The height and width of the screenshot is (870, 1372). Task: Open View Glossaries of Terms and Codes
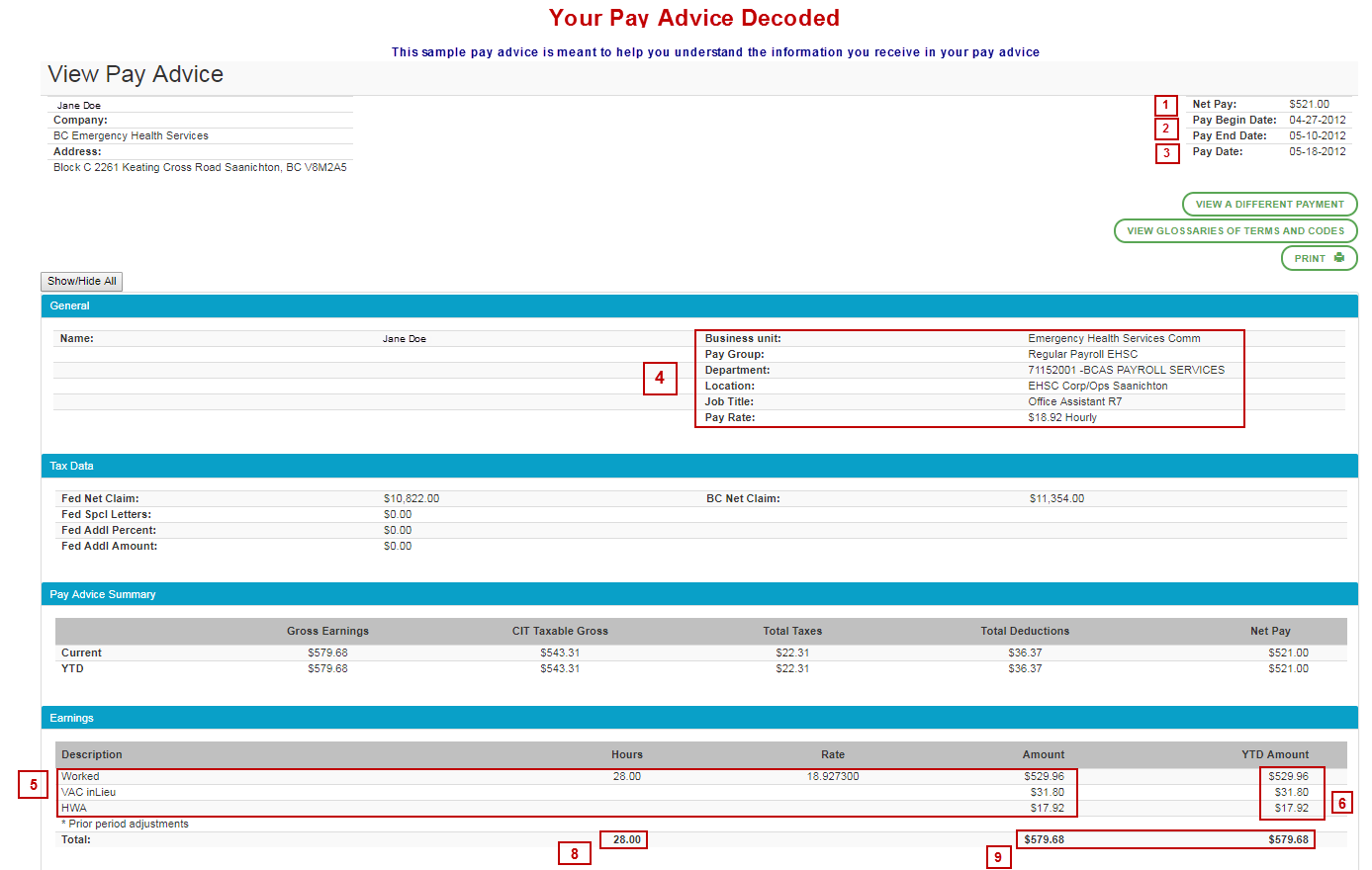(x=1235, y=231)
